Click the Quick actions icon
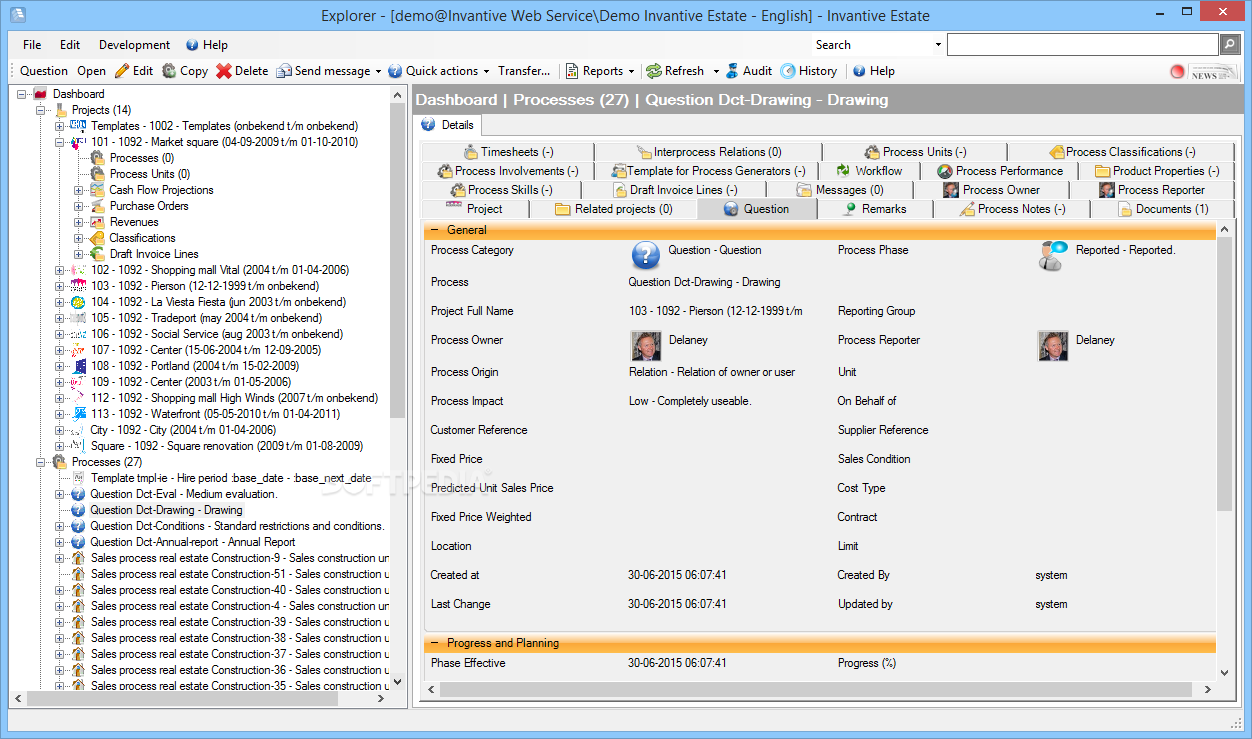1252x739 pixels. pyautogui.click(x=395, y=71)
